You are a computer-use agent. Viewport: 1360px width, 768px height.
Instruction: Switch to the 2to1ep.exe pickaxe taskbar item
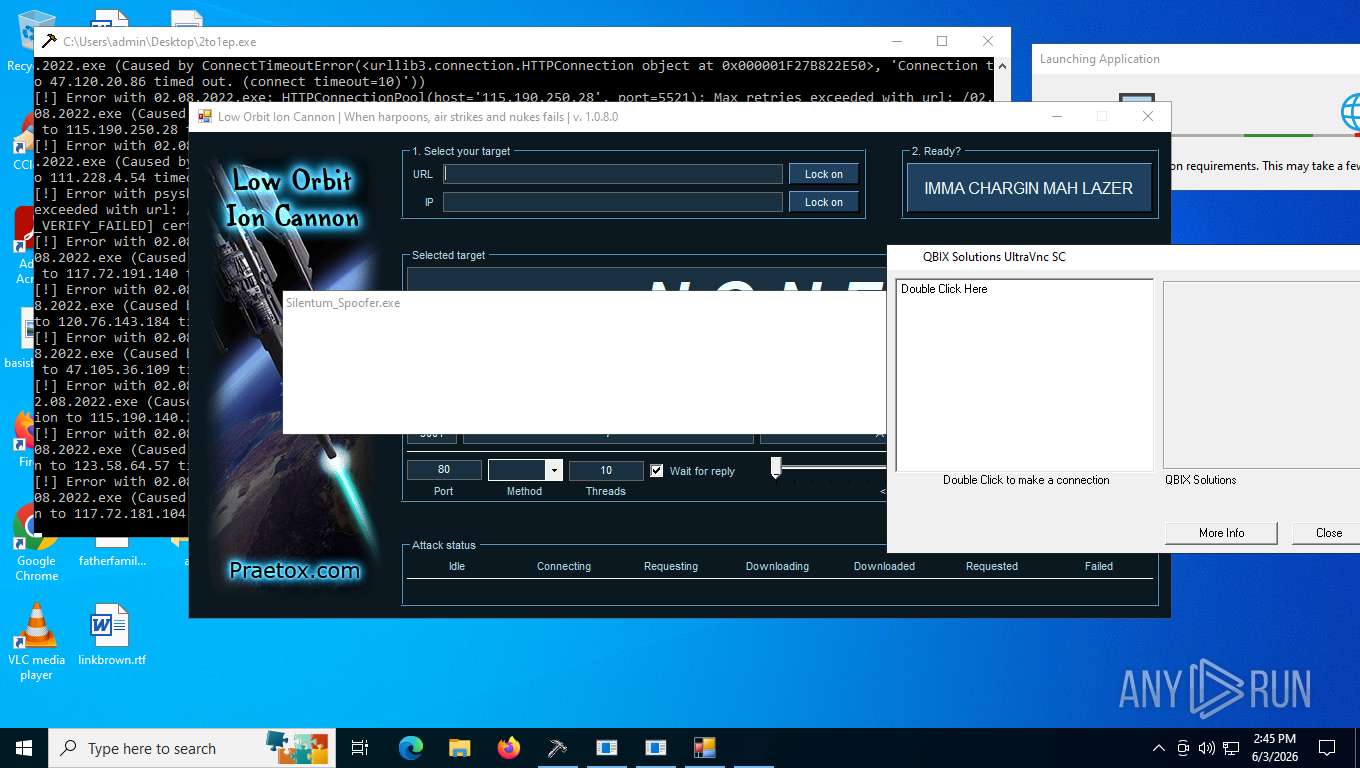click(558, 748)
